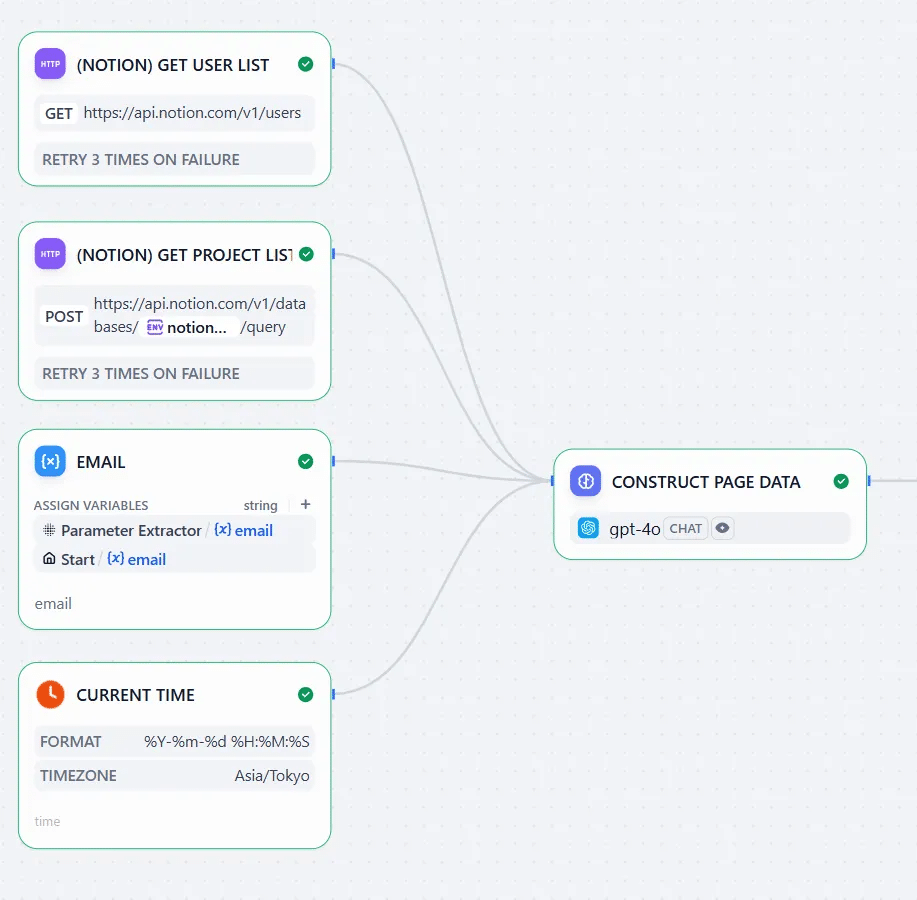Screen dimensions: 917x900
Task: Click the OpenAI gpt-4o model icon
Action: 588,528
